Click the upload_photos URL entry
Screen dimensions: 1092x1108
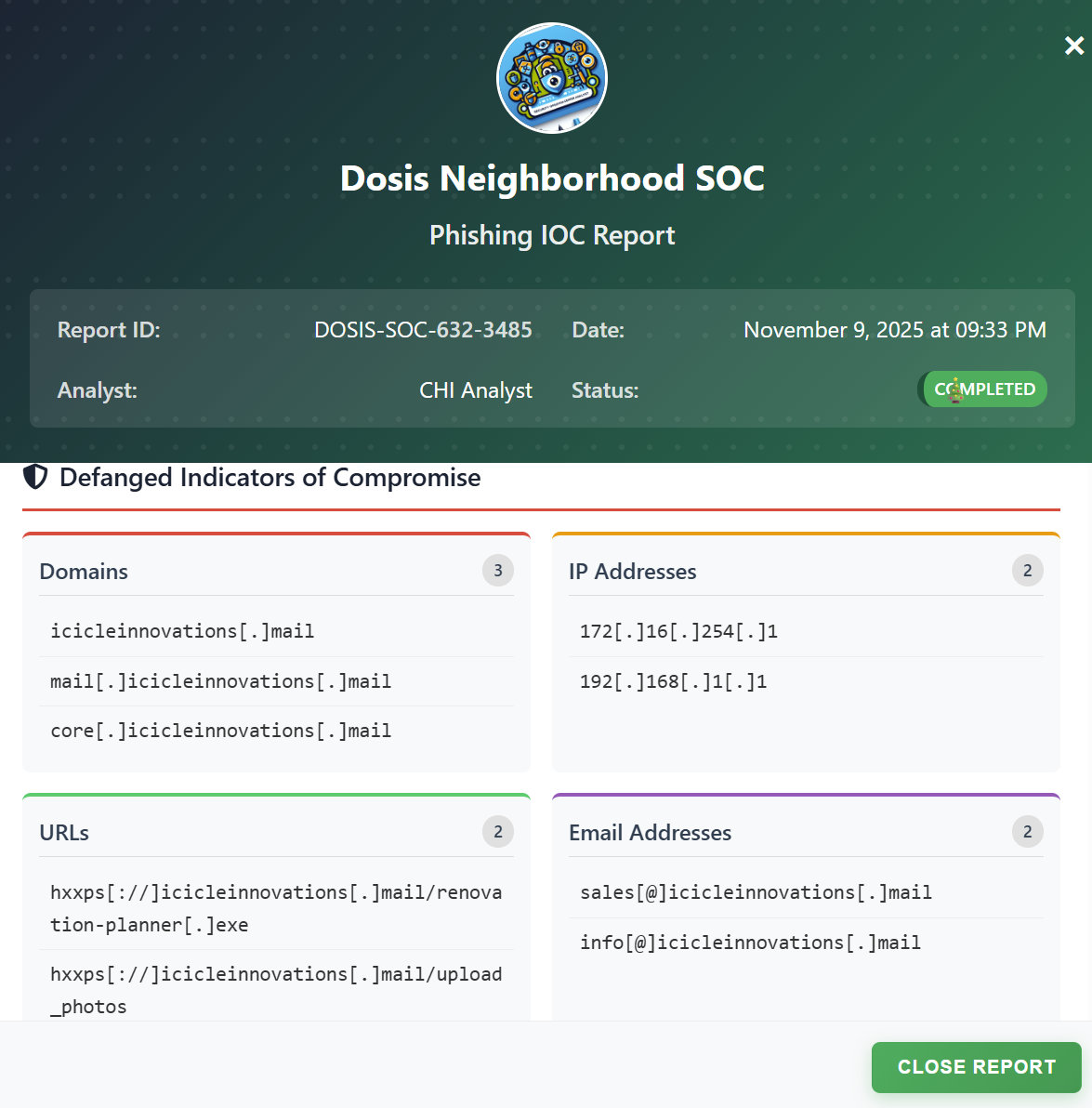coord(275,990)
